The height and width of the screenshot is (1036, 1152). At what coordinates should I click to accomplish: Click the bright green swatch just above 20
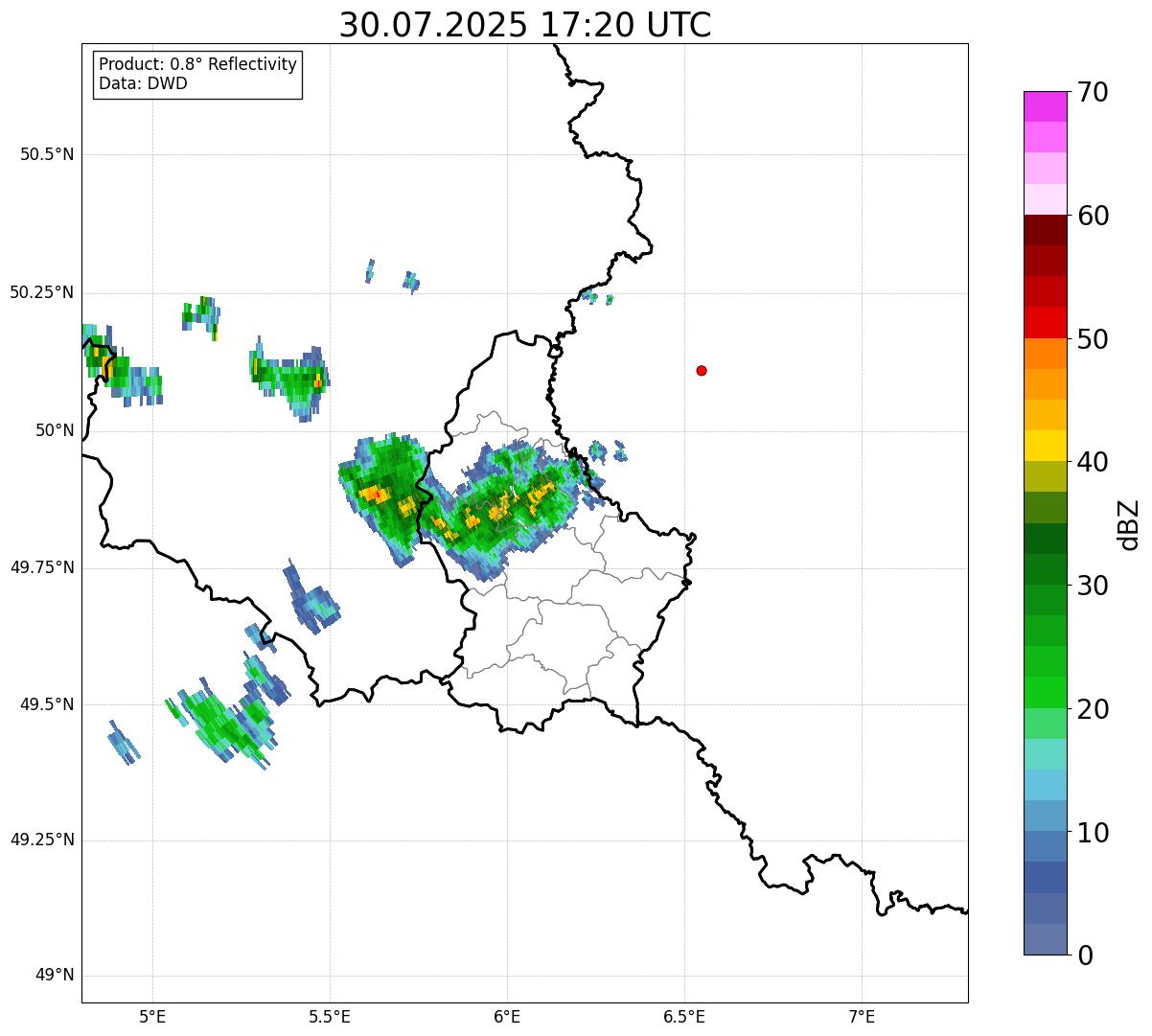[x=1045, y=693]
